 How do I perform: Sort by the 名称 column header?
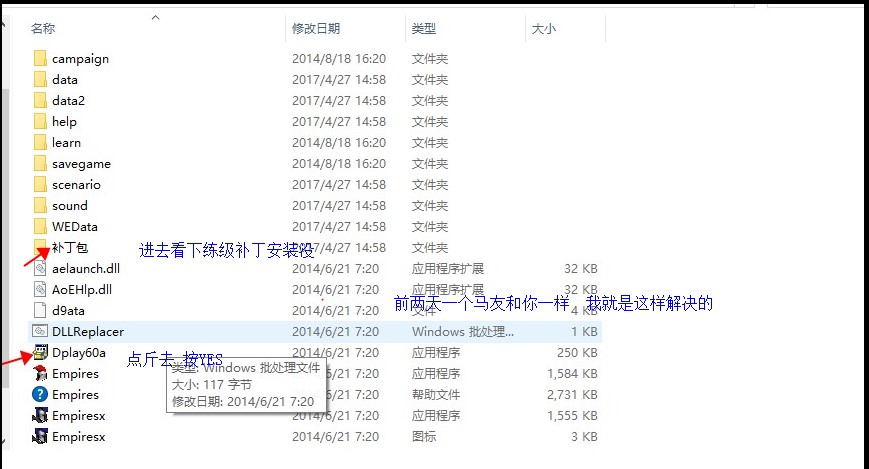pos(43,29)
